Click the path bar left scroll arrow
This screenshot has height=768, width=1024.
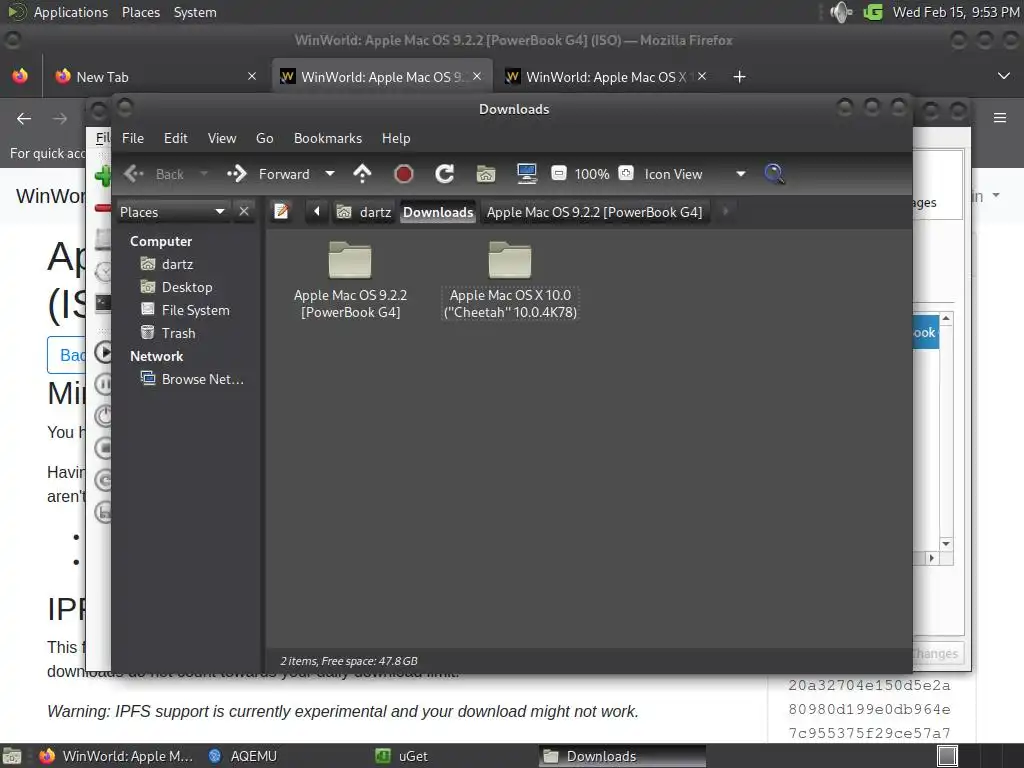317,212
